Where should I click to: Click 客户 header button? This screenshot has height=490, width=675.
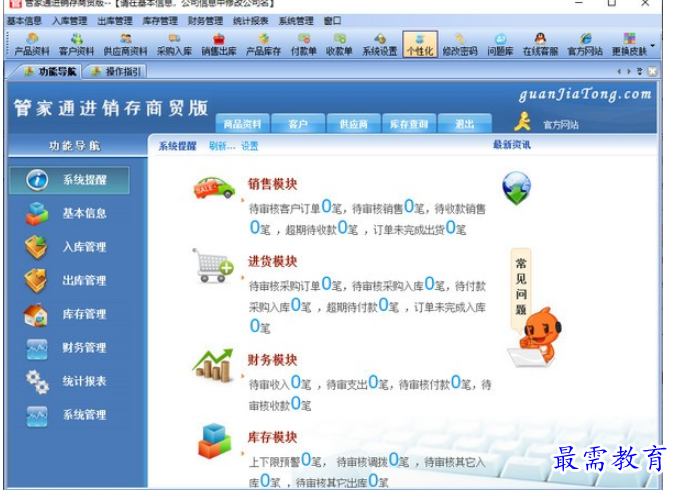(x=298, y=124)
